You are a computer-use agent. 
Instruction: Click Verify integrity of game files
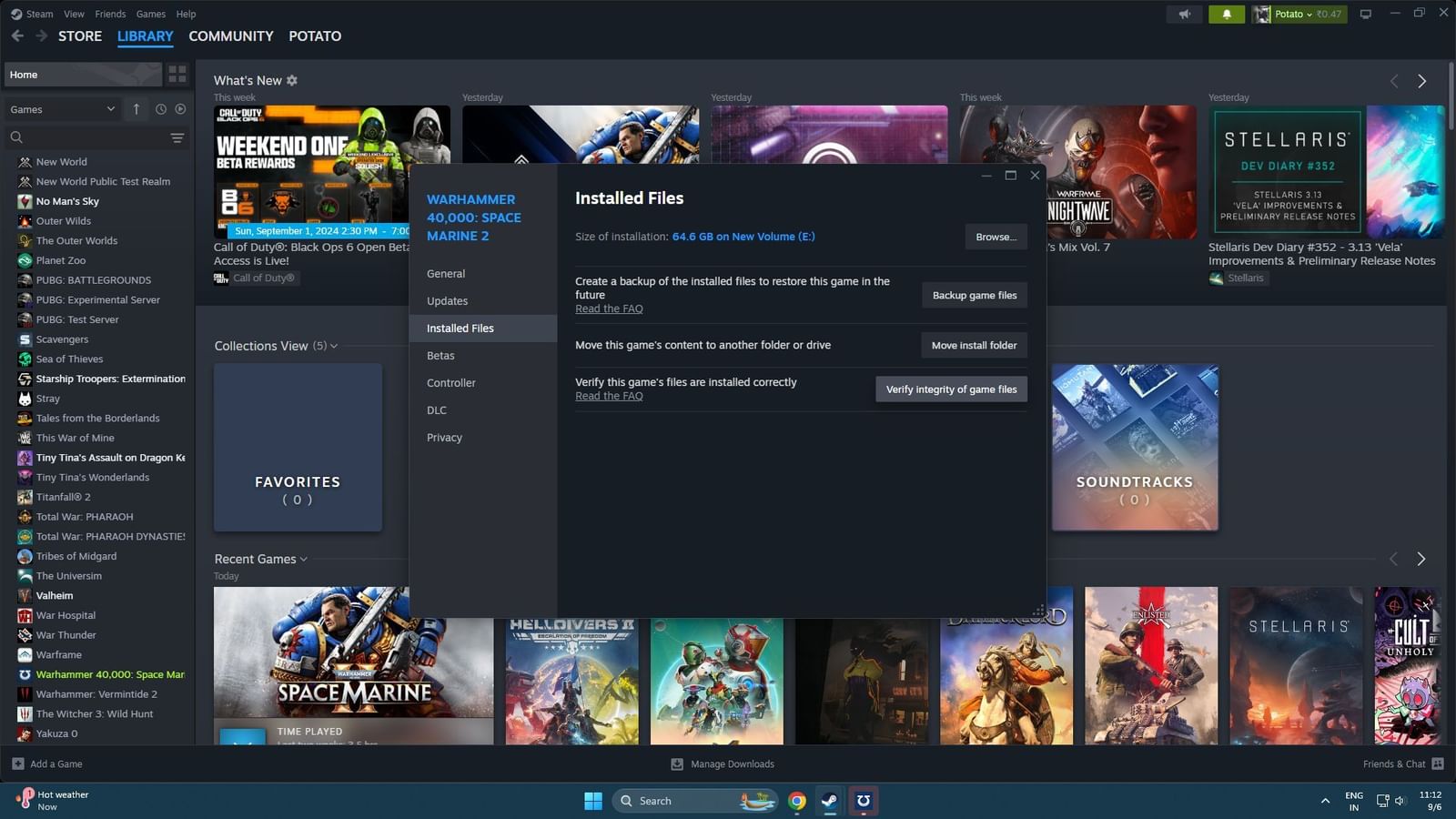(x=951, y=389)
